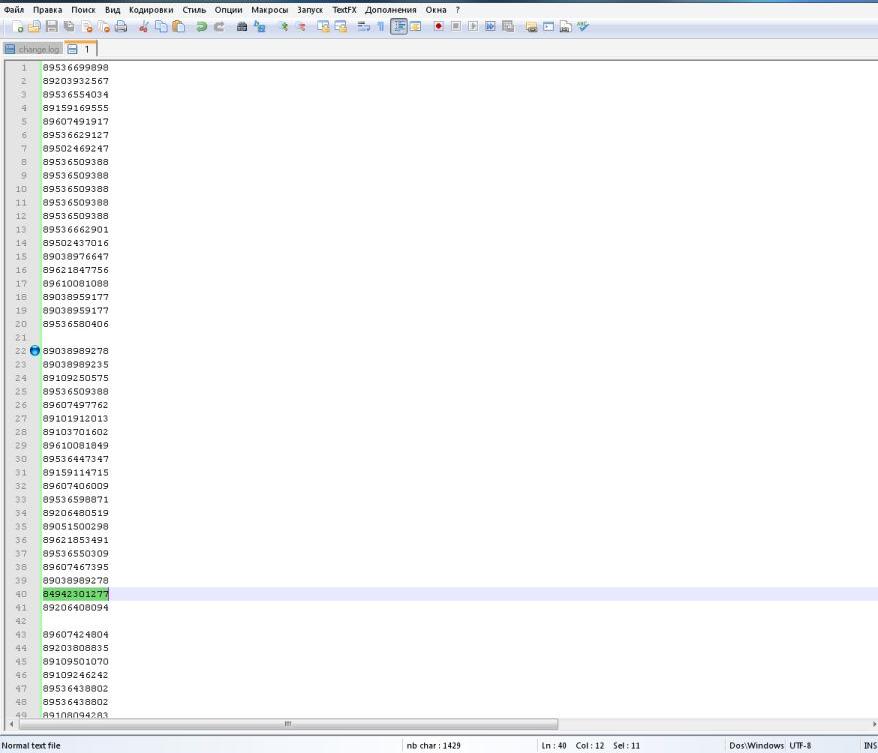Zoom out using the toolbar icon
878x753 pixels.
(301, 26)
